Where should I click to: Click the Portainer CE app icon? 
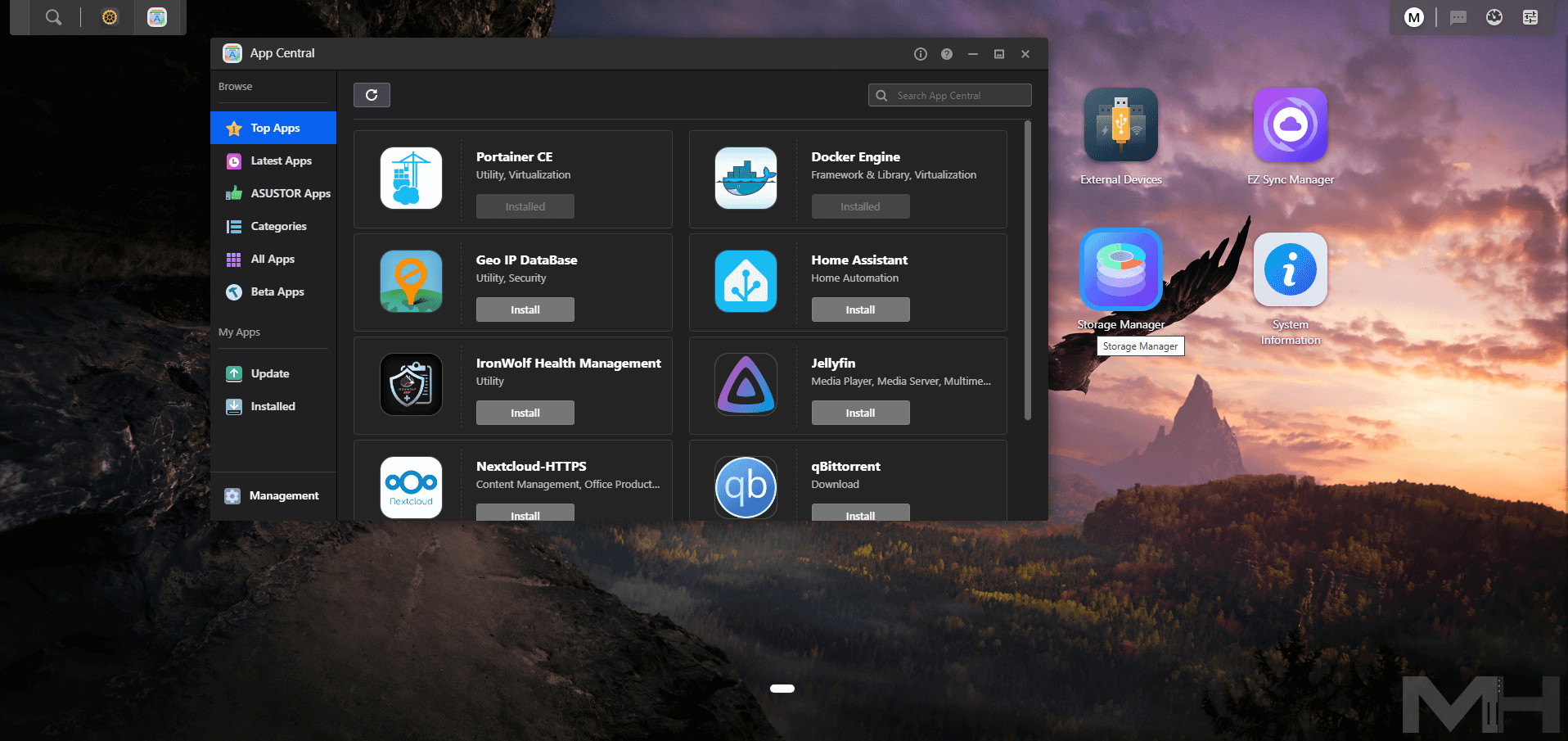412,178
